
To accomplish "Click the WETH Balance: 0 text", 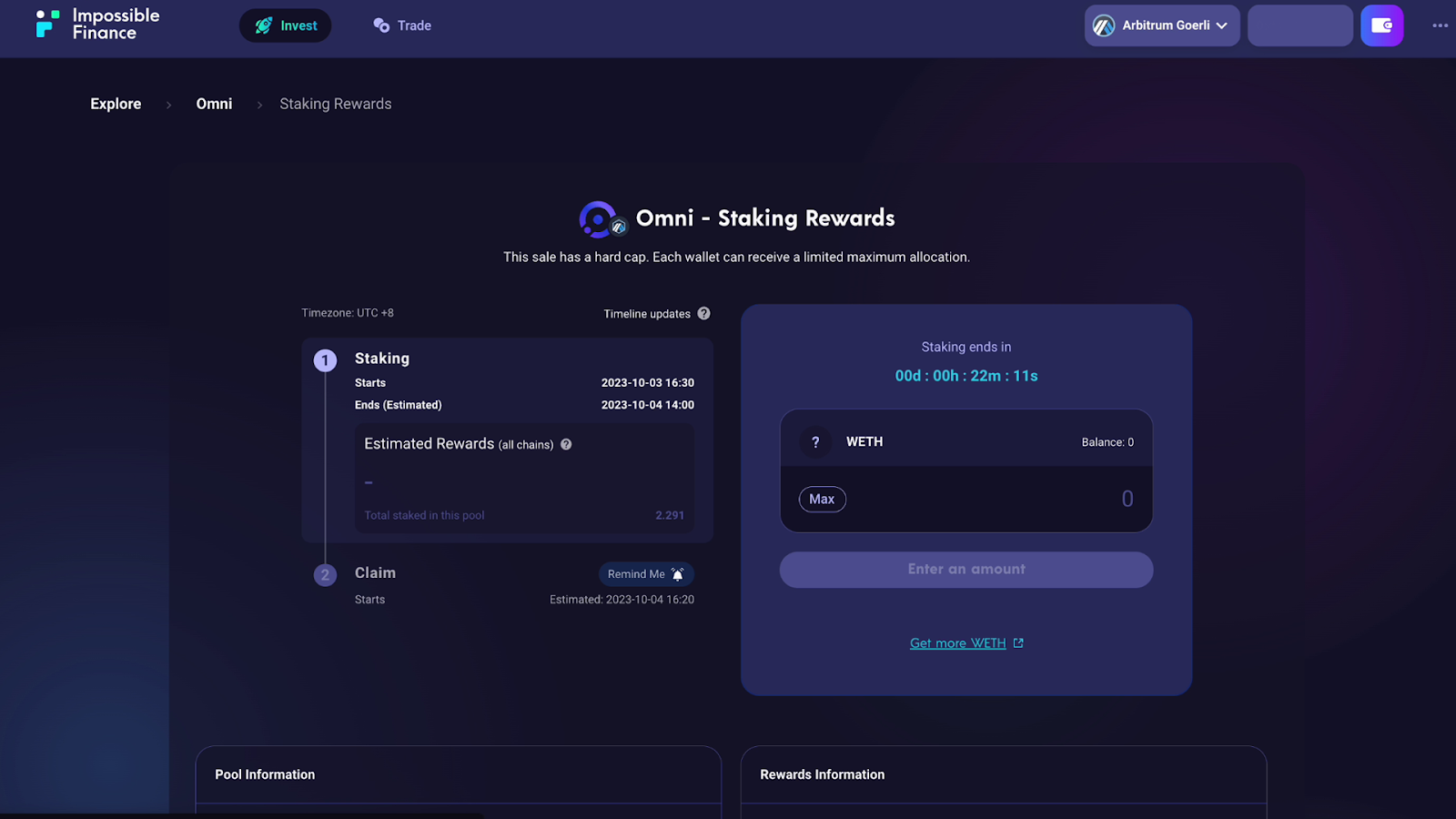I will [x=1107, y=442].
